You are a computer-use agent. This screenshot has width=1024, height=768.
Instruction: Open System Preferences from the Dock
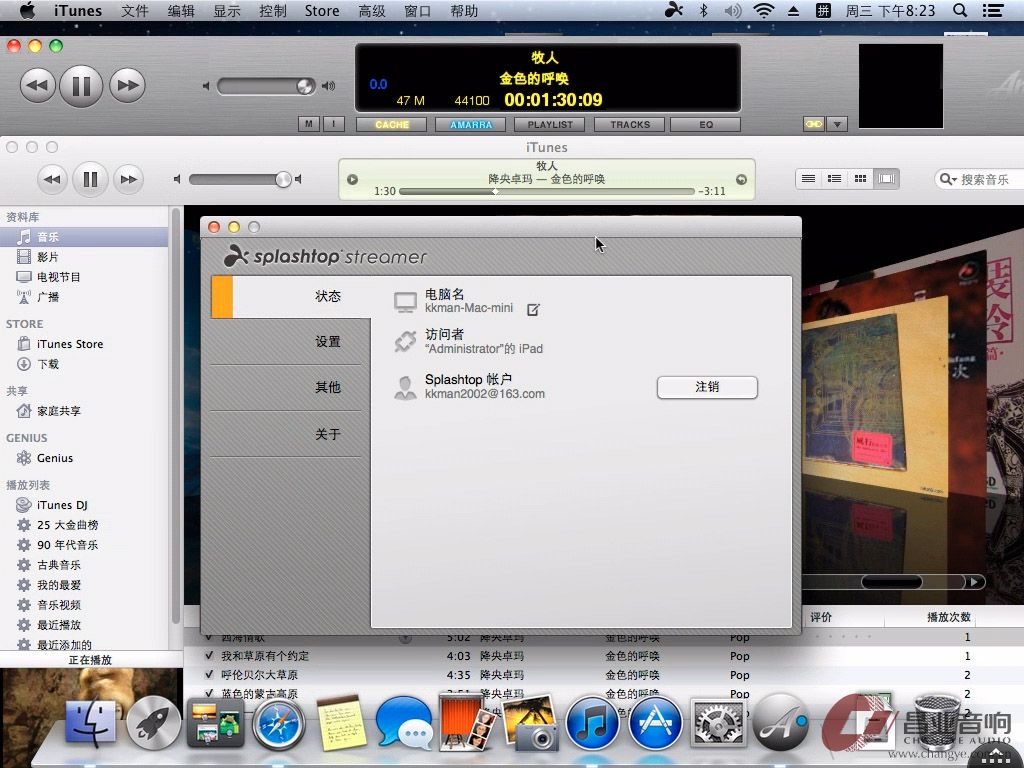pyautogui.click(x=718, y=724)
